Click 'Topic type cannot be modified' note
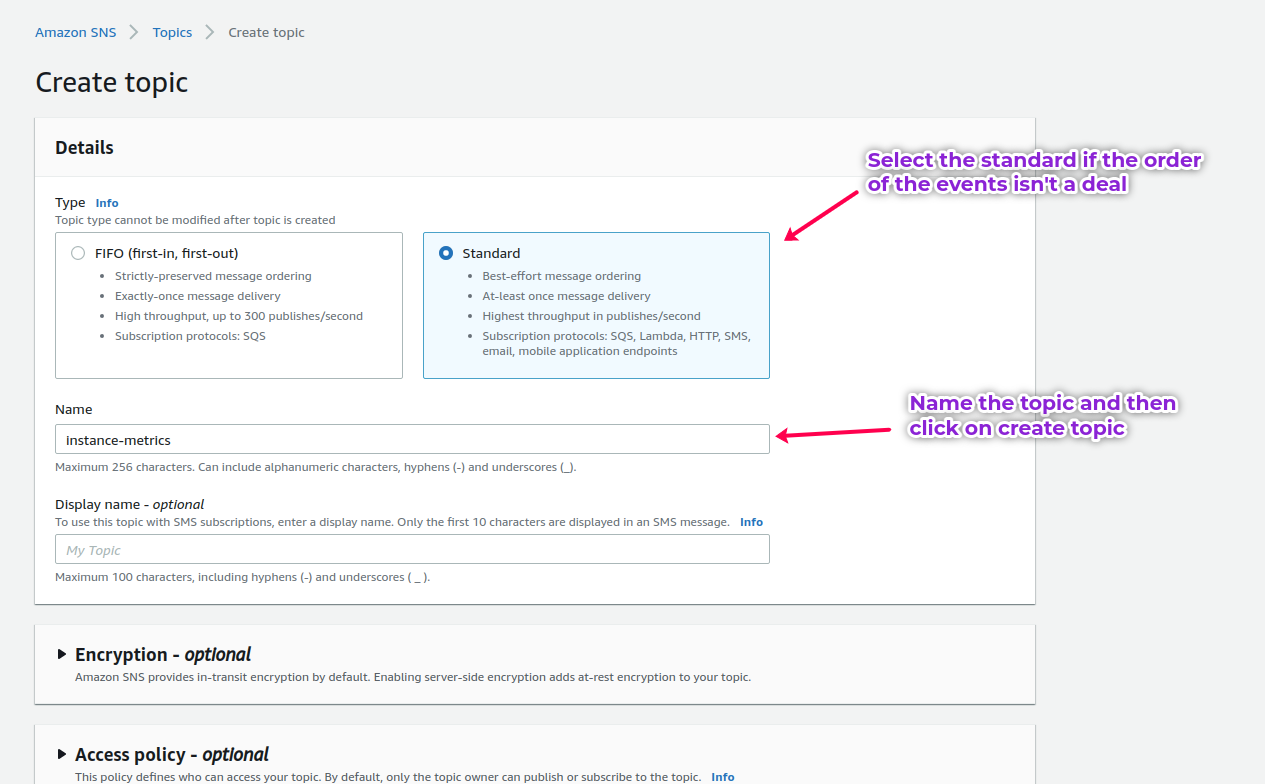The width and height of the screenshot is (1265, 784). pyautogui.click(x=195, y=220)
